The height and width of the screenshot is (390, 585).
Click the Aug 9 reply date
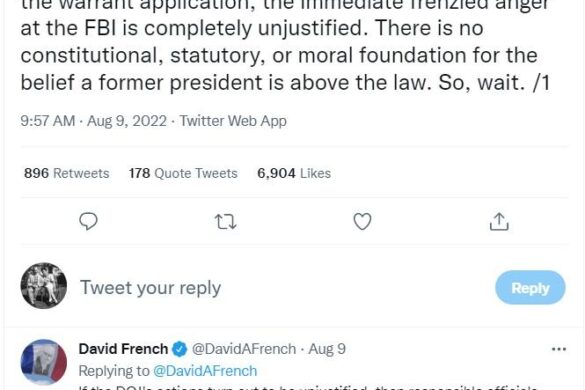pos(327,349)
